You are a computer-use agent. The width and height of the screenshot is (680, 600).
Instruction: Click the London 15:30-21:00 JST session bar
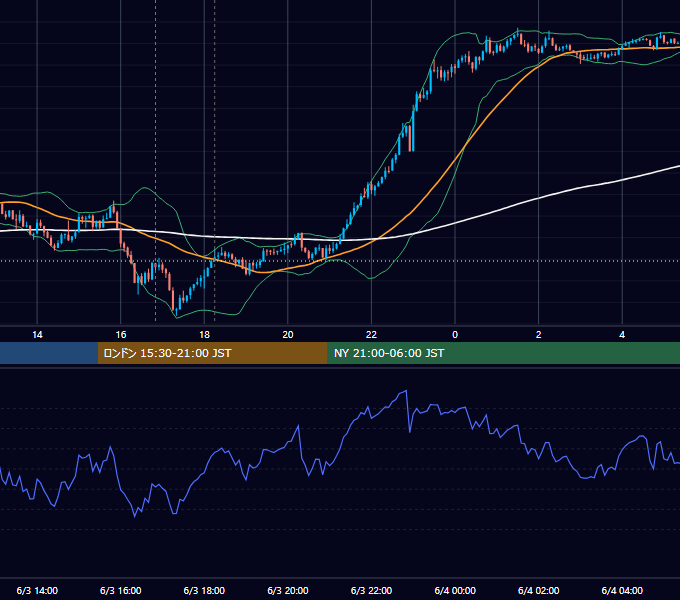[212, 353]
